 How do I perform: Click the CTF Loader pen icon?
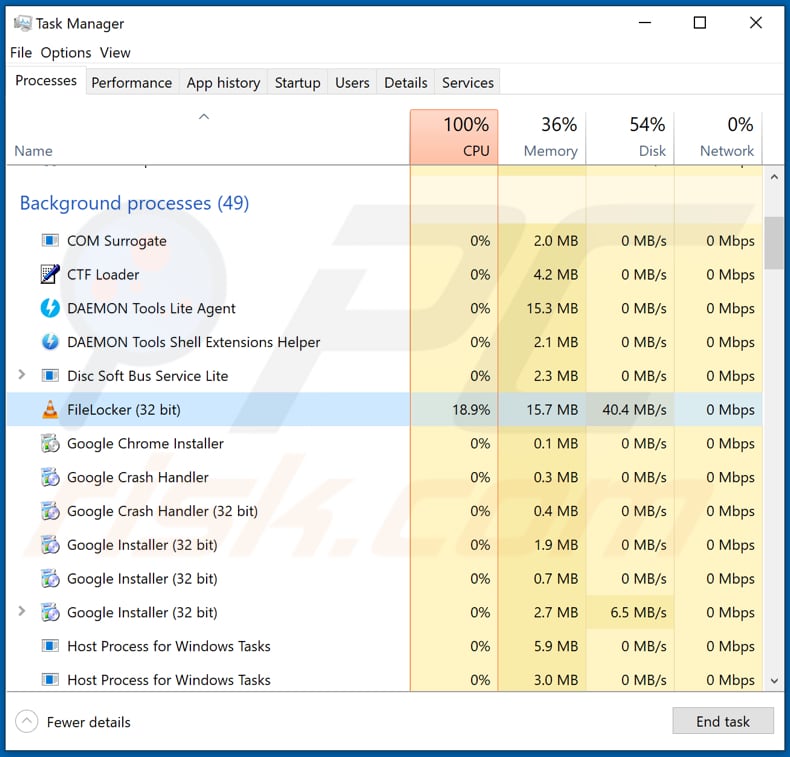[50, 274]
